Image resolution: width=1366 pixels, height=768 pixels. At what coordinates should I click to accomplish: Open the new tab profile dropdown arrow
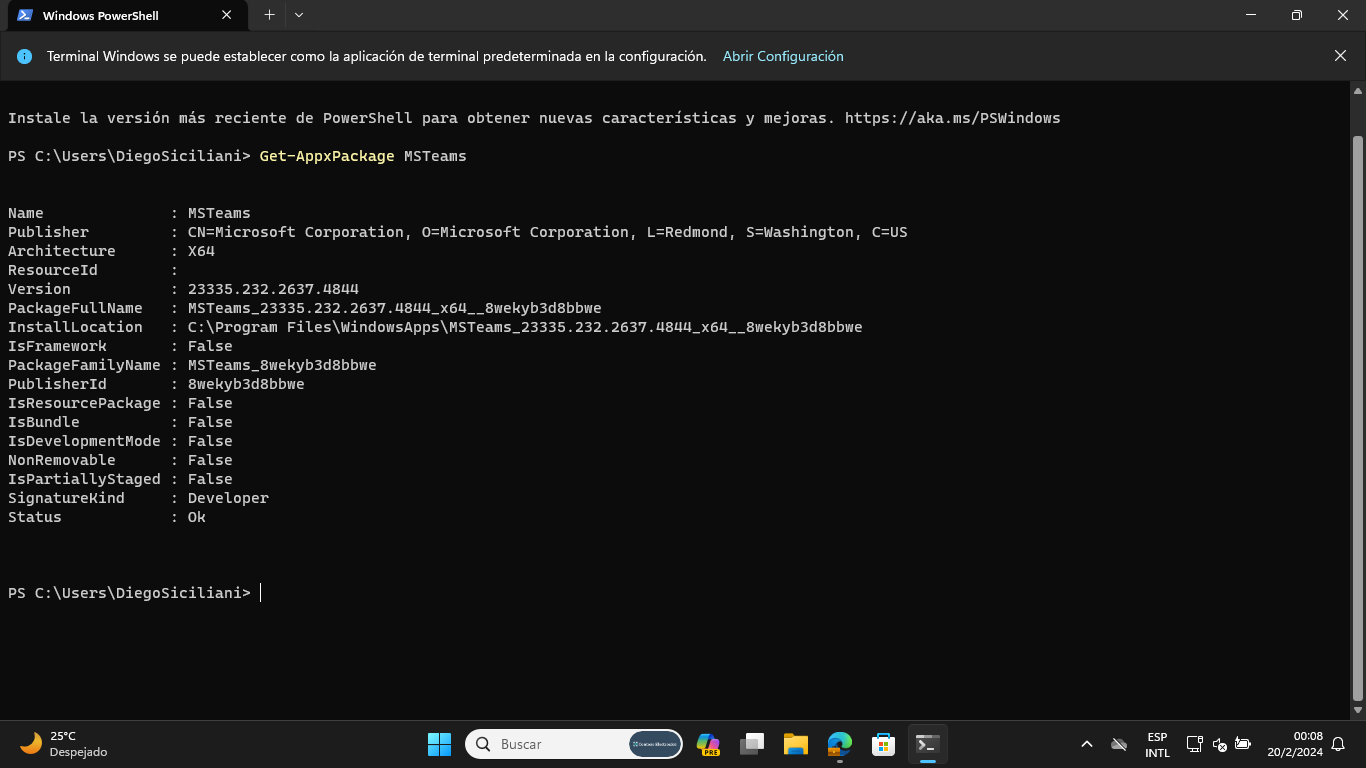(x=299, y=15)
